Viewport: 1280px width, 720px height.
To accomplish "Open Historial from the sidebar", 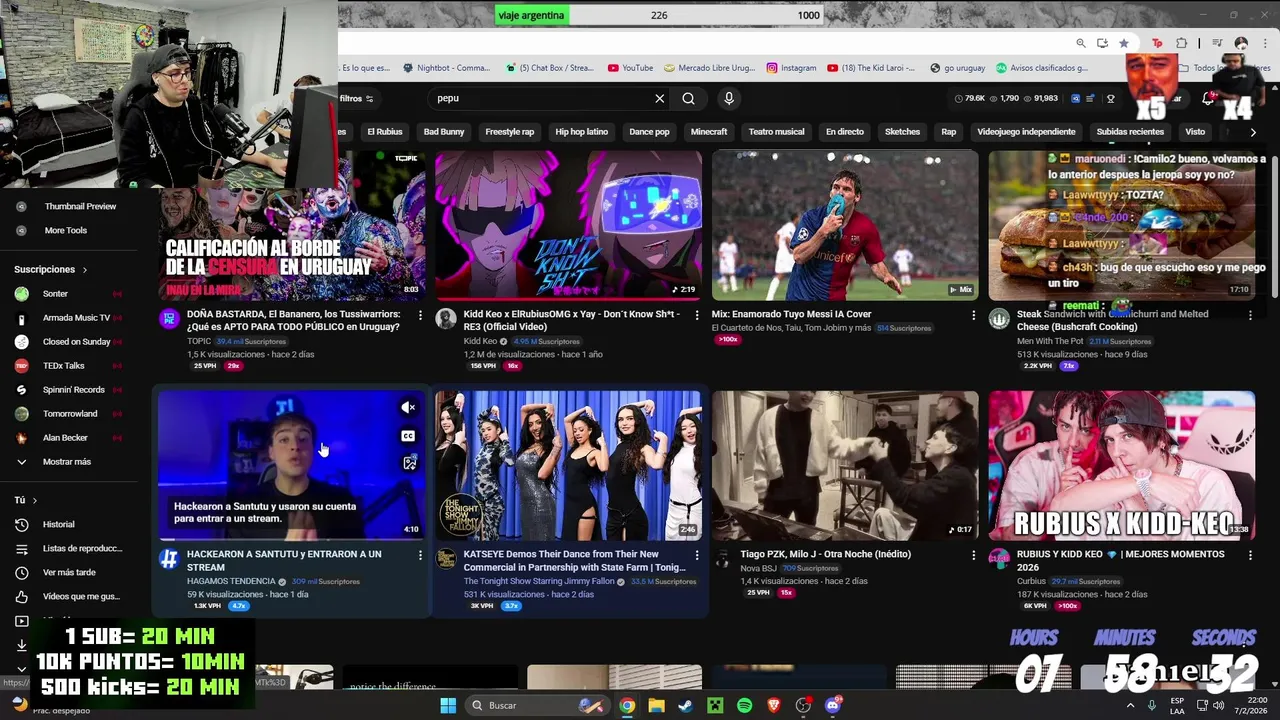I will [58, 524].
